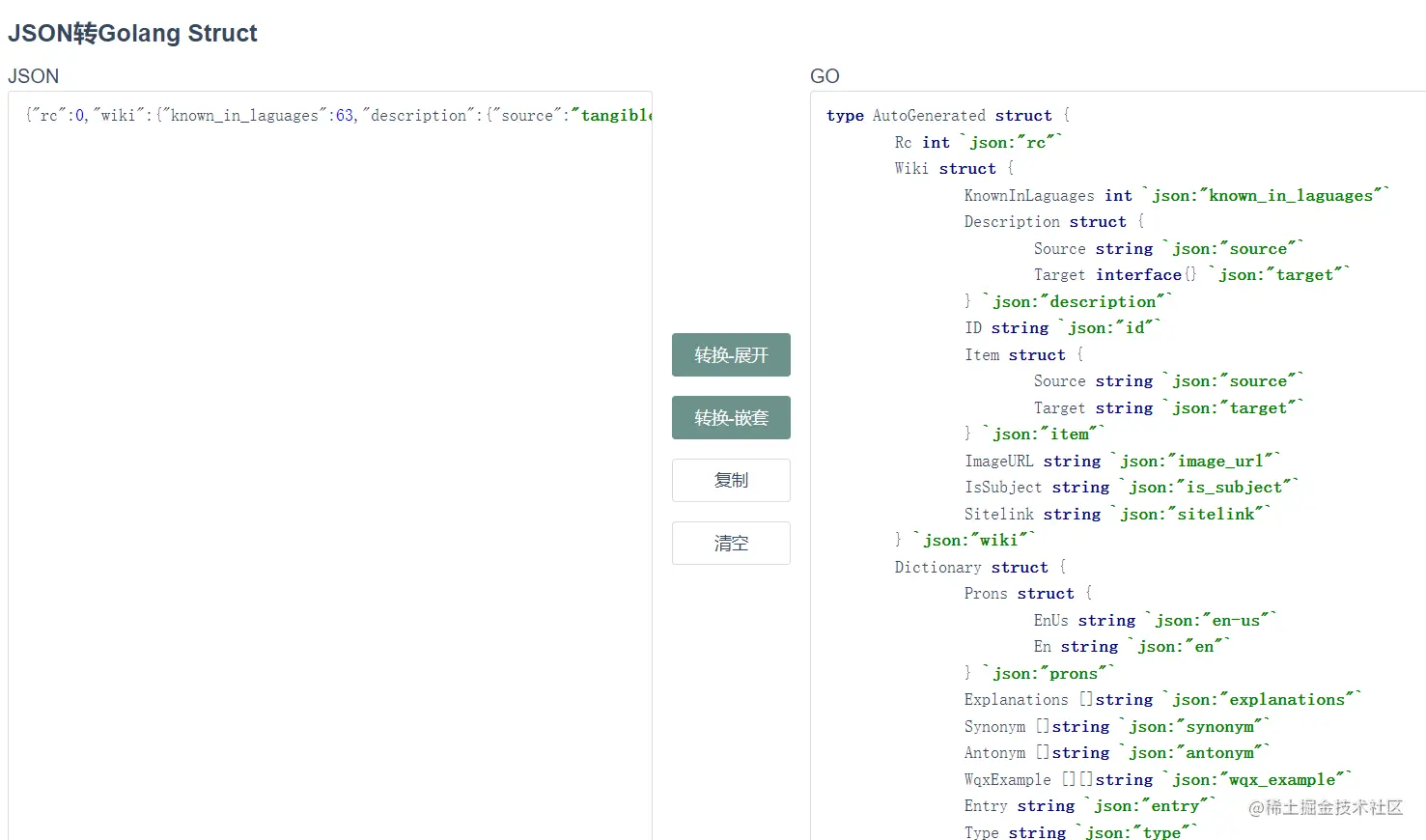This screenshot has width=1426, height=840.
Task: Click the 'Description struct' line
Action: click(1053, 221)
